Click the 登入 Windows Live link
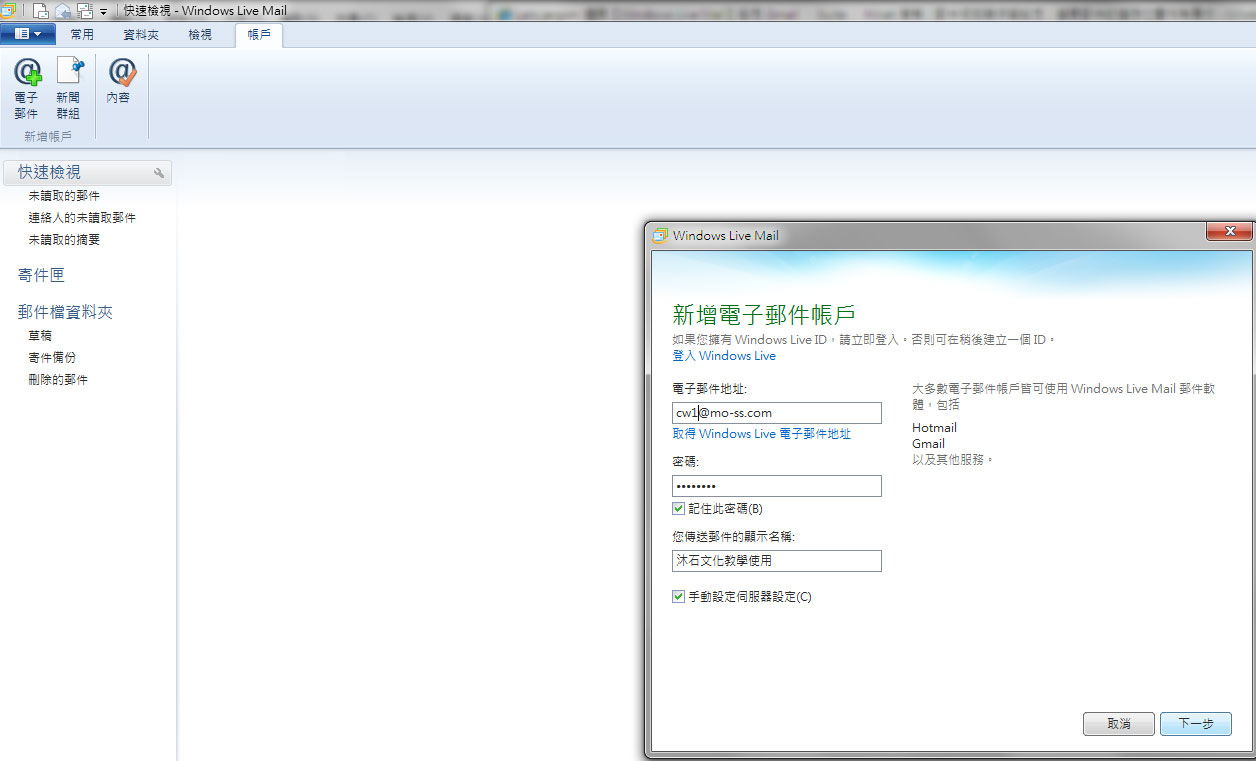Image resolution: width=1256 pixels, height=761 pixels. click(724, 356)
